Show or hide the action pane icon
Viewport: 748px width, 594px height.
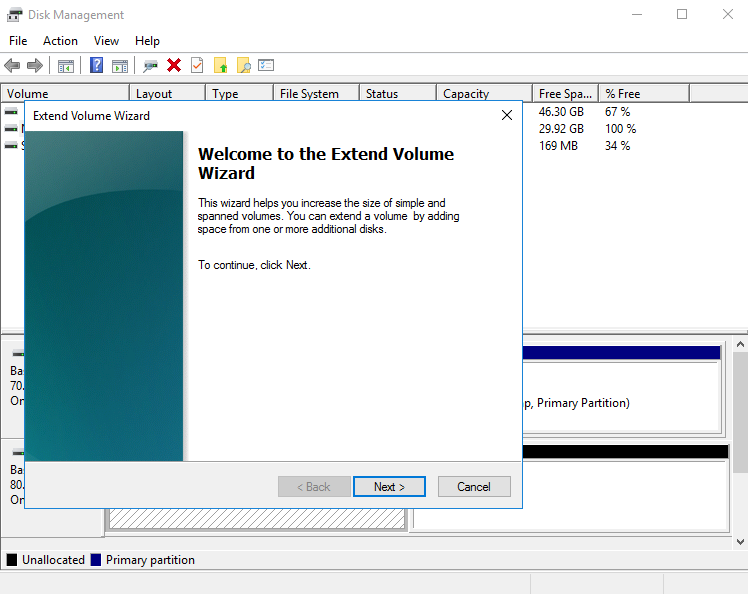point(120,66)
